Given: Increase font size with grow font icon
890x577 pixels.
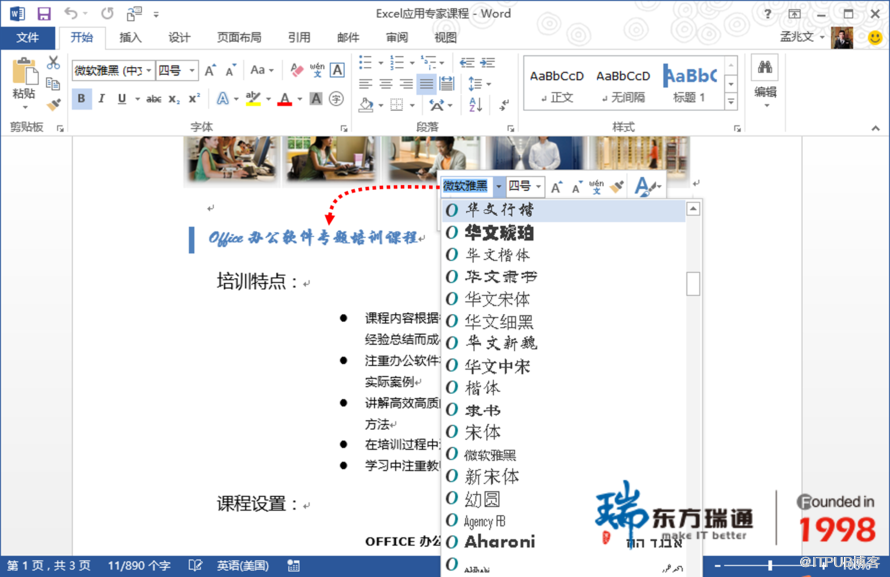Looking at the screenshot, I should (211, 70).
